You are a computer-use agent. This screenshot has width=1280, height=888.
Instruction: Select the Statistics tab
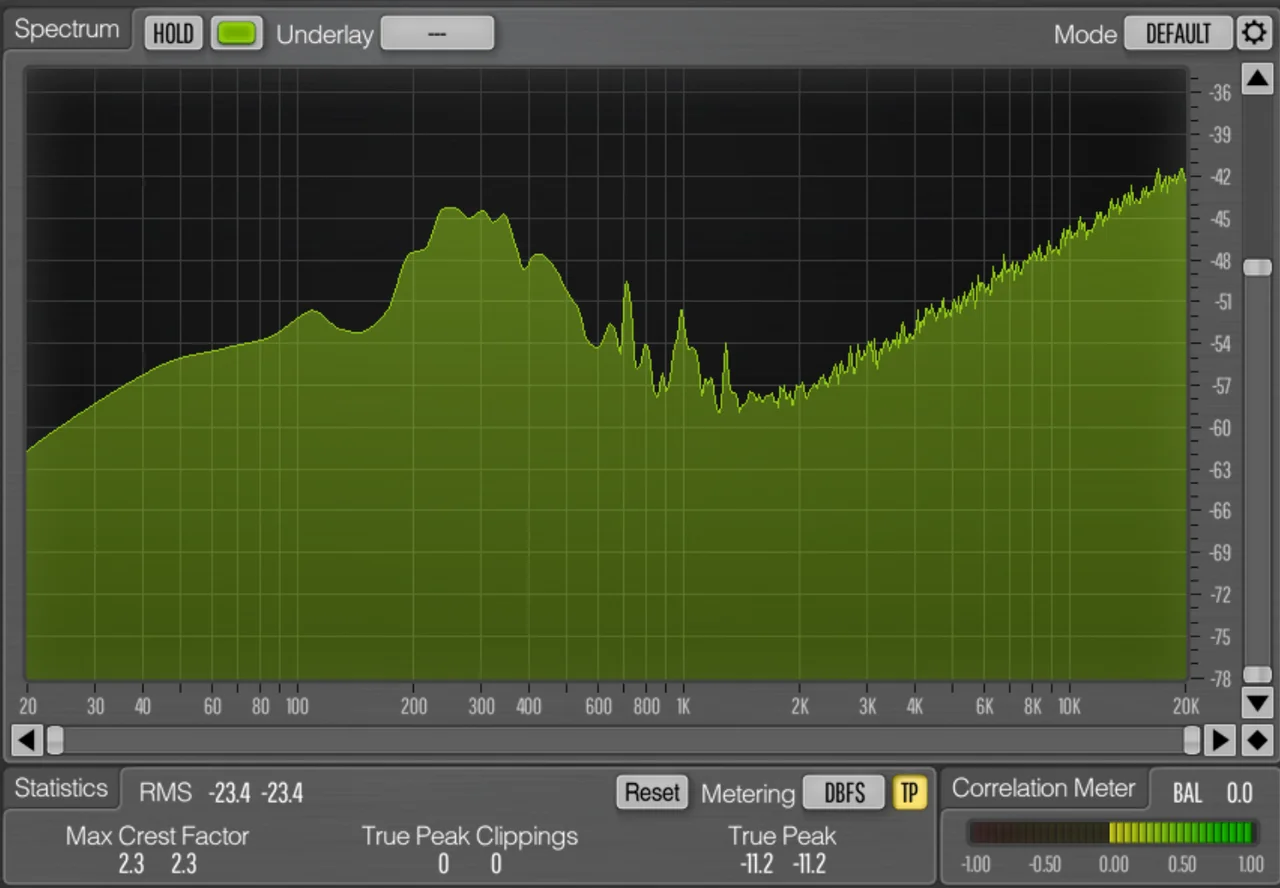(x=61, y=788)
